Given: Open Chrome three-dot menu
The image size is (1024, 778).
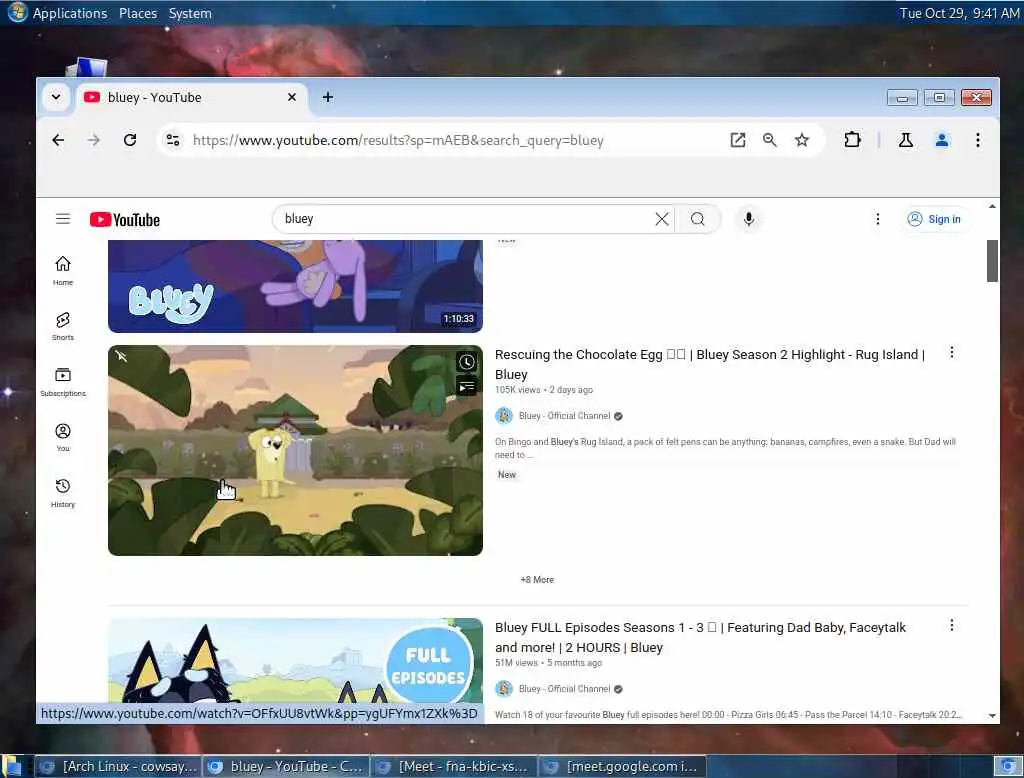Looking at the screenshot, I should [x=978, y=140].
